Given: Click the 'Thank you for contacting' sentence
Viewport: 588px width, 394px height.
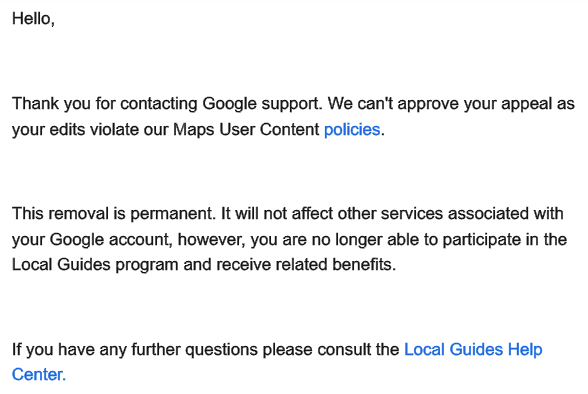Looking at the screenshot, I should [x=105, y=104].
